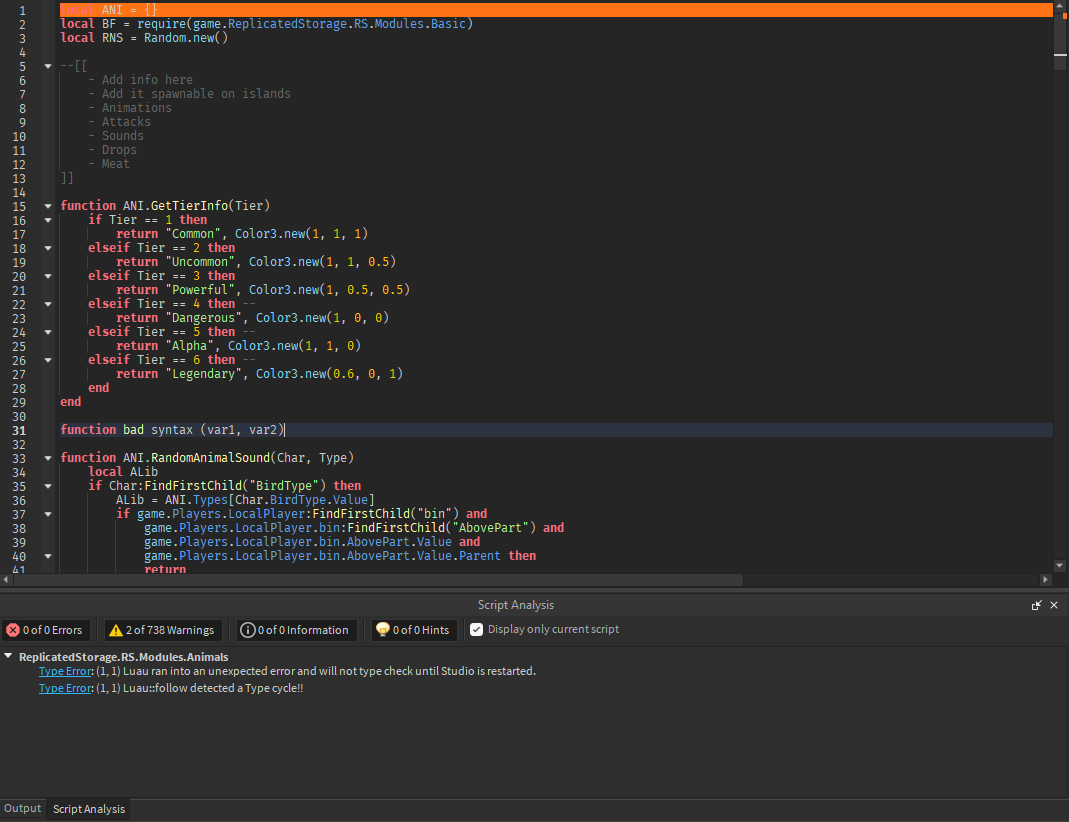Open the first Type Error link
Image resolution: width=1069 pixels, height=822 pixels.
coord(63,671)
